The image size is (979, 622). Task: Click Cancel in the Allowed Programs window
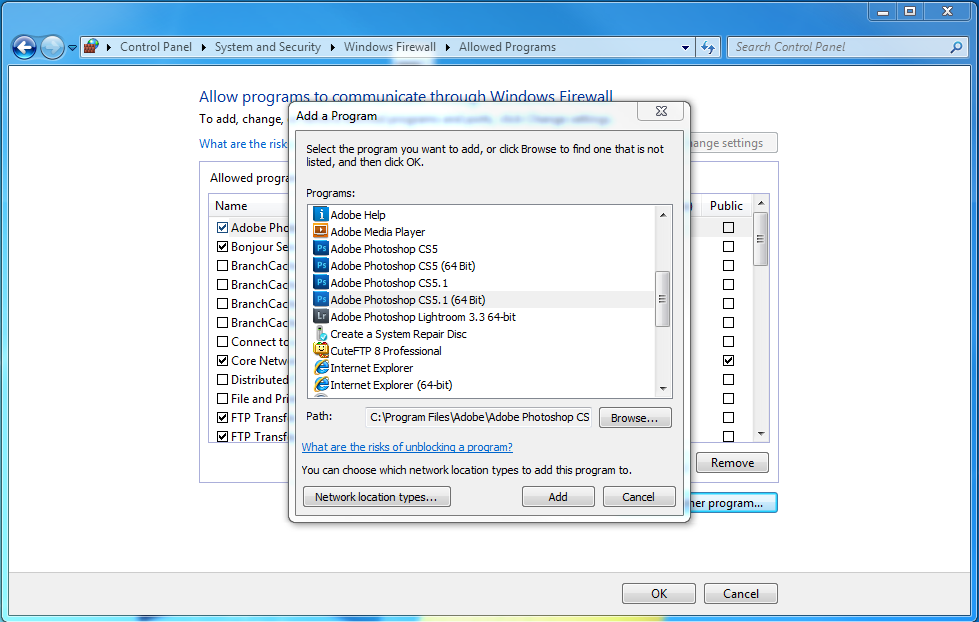pos(740,594)
